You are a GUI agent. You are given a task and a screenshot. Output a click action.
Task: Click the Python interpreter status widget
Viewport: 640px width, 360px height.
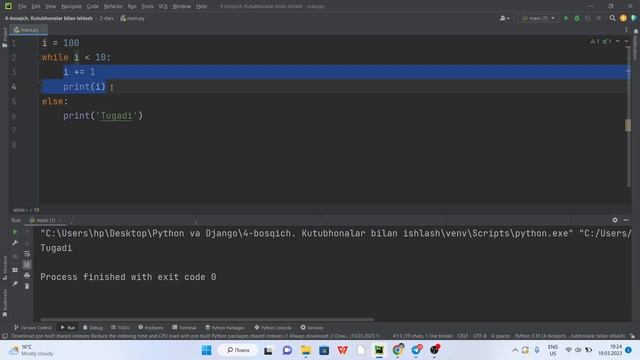(x=569, y=336)
